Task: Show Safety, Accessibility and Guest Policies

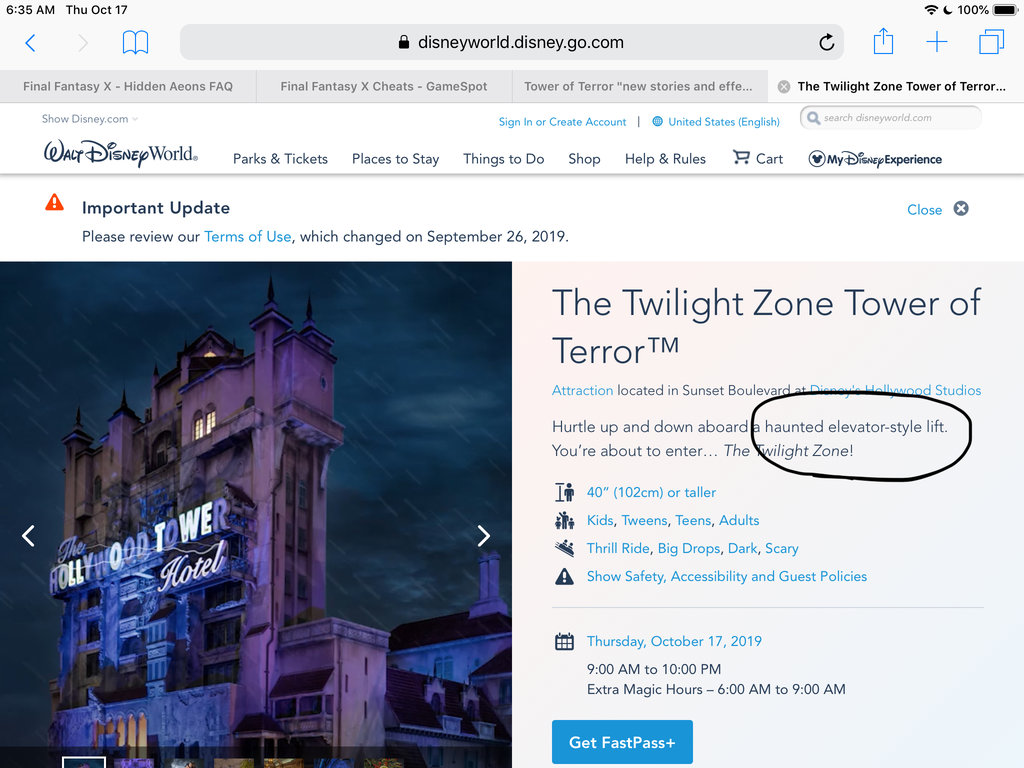Action: (726, 577)
